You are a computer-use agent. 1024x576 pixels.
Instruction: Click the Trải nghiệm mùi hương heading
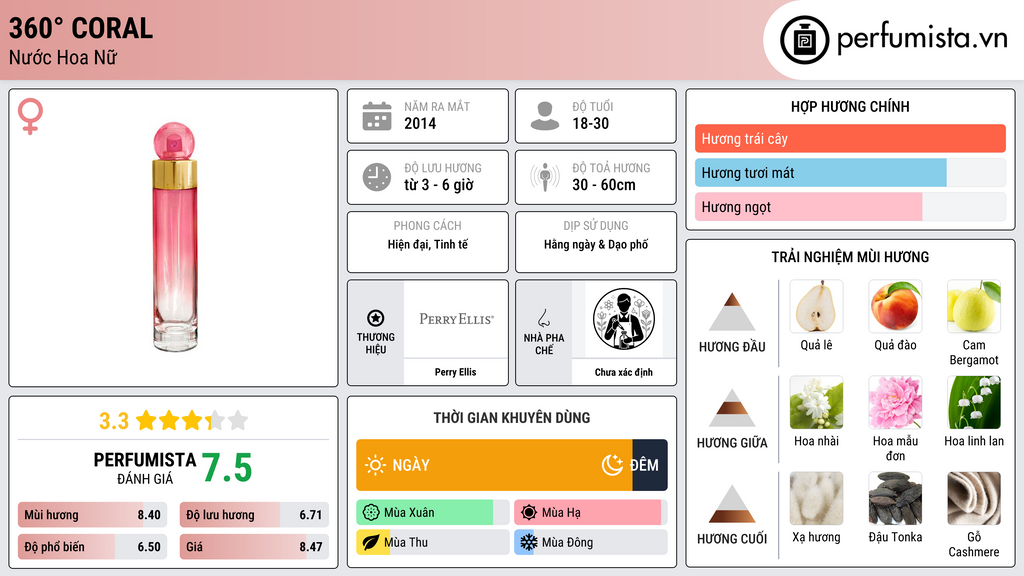click(x=850, y=257)
